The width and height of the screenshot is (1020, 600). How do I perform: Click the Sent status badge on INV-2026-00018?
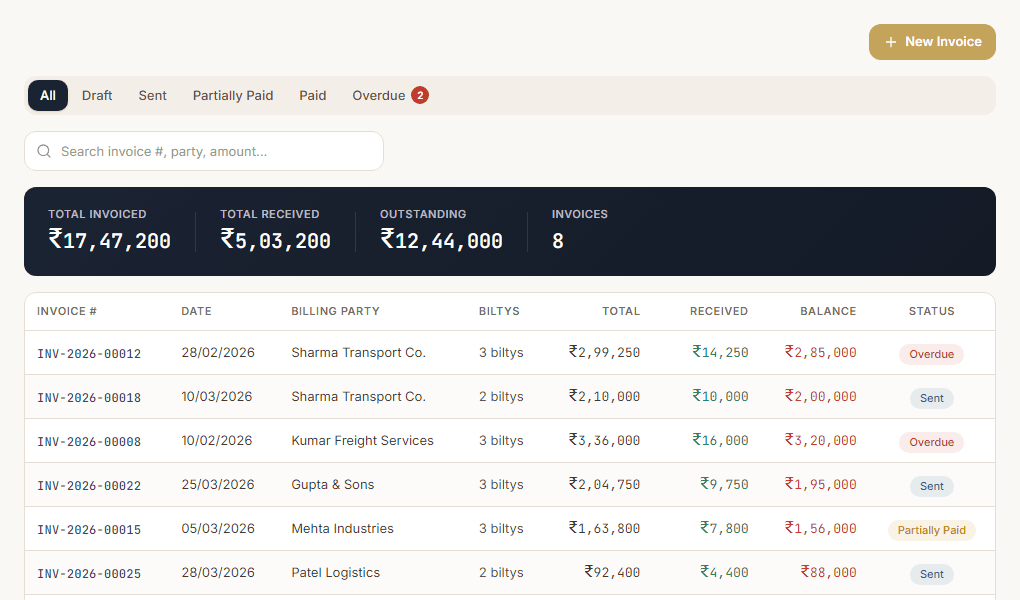(x=932, y=398)
